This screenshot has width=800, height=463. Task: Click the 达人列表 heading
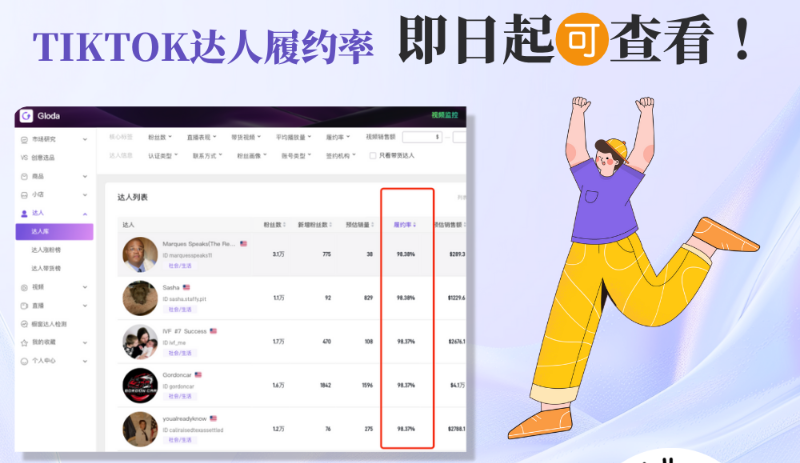(133, 197)
